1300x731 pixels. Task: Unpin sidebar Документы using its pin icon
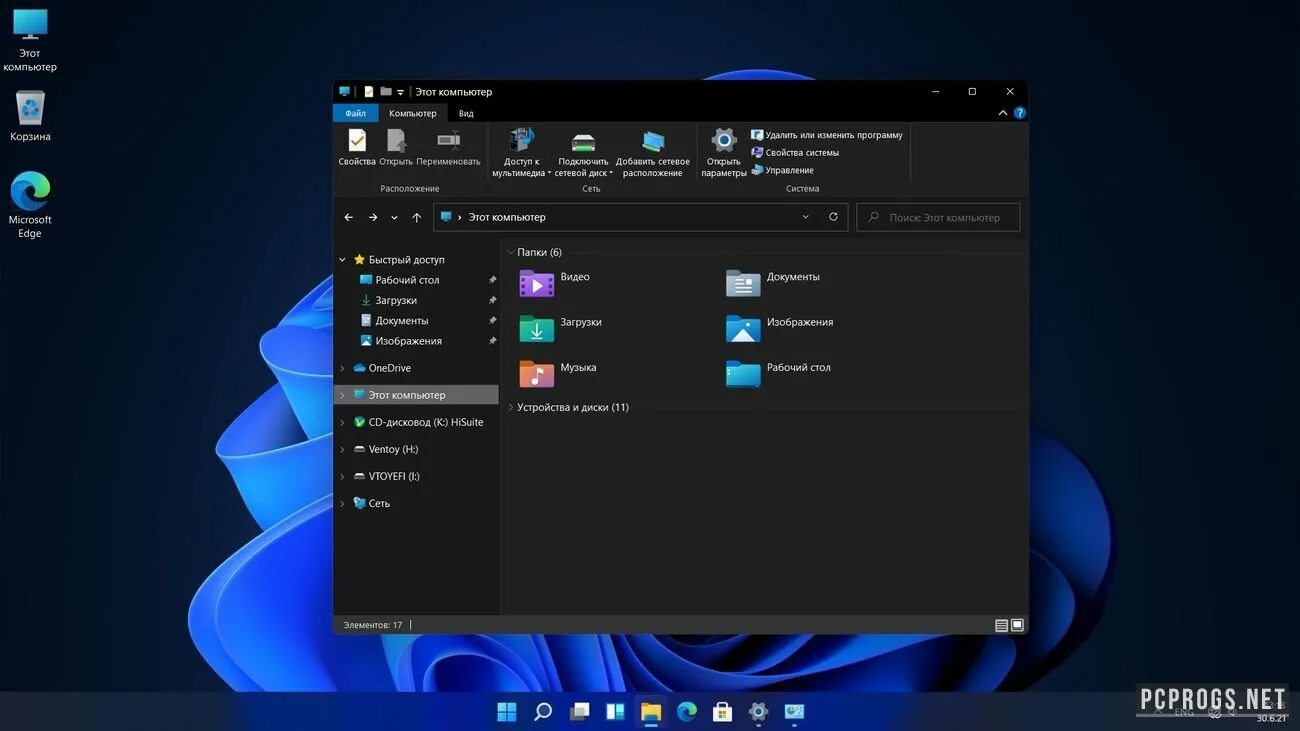pyautogui.click(x=492, y=321)
